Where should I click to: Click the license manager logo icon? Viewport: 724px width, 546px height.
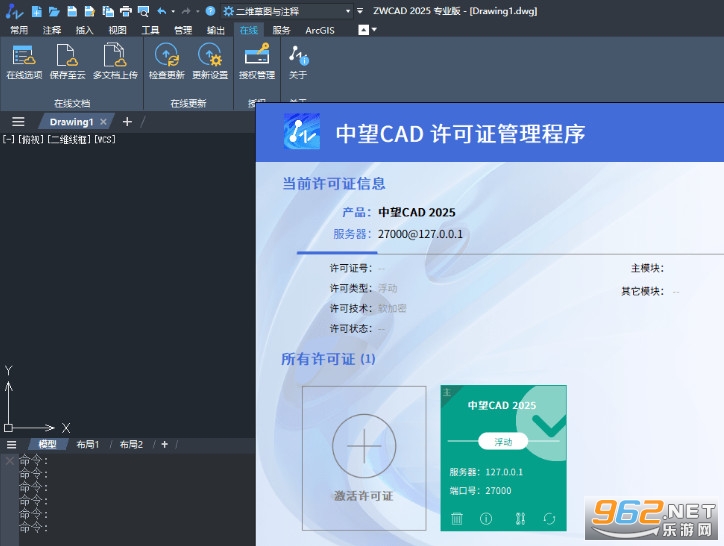point(302,131)
